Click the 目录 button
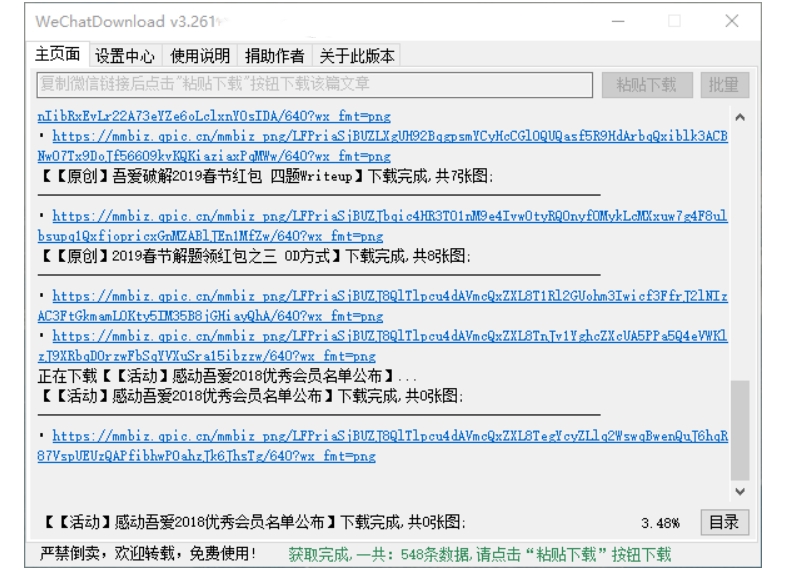Screen dimensions: 790x570 pyautogui.click(x=725, y=522)
